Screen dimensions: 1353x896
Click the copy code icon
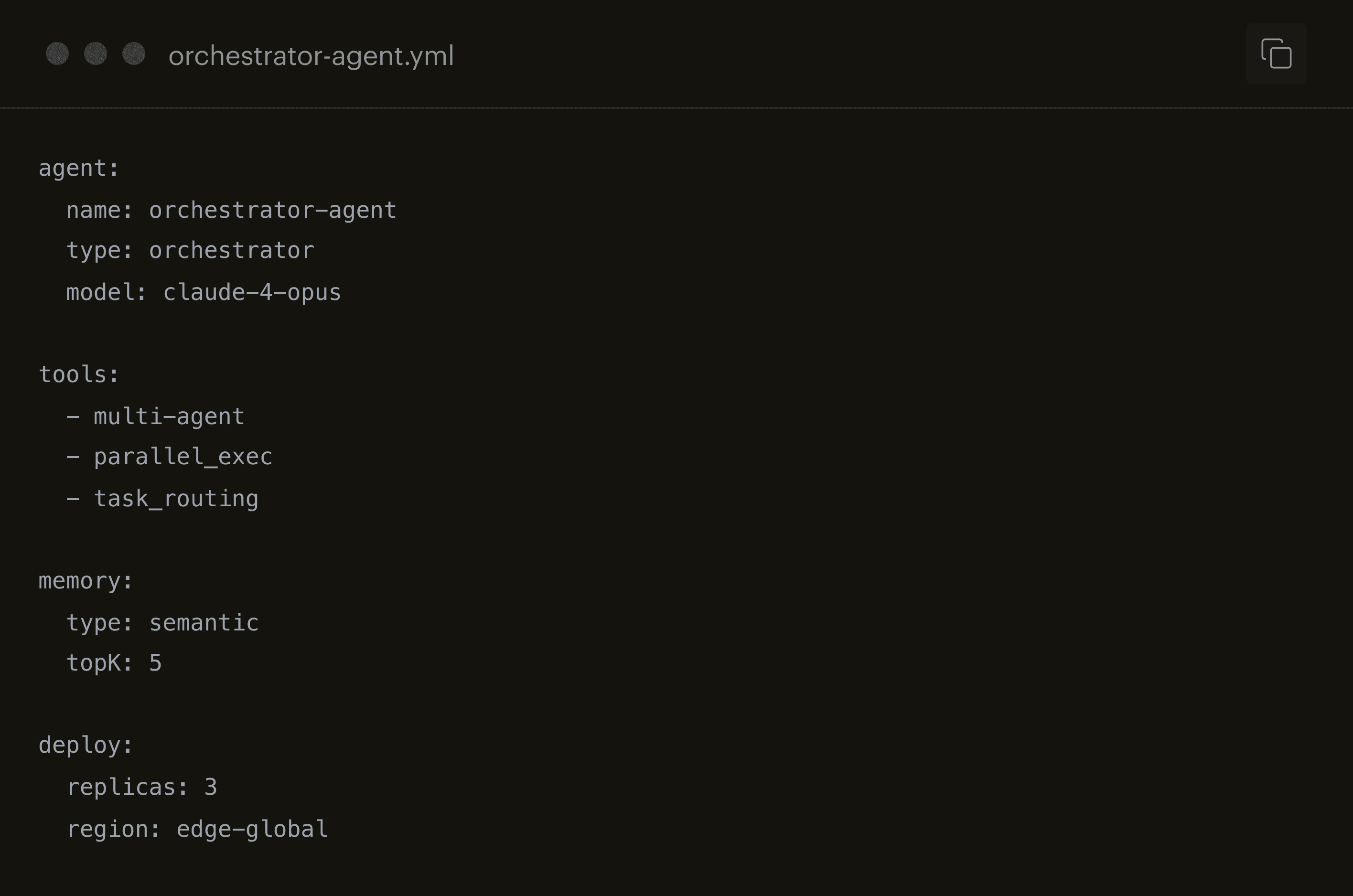[1276, 53]
